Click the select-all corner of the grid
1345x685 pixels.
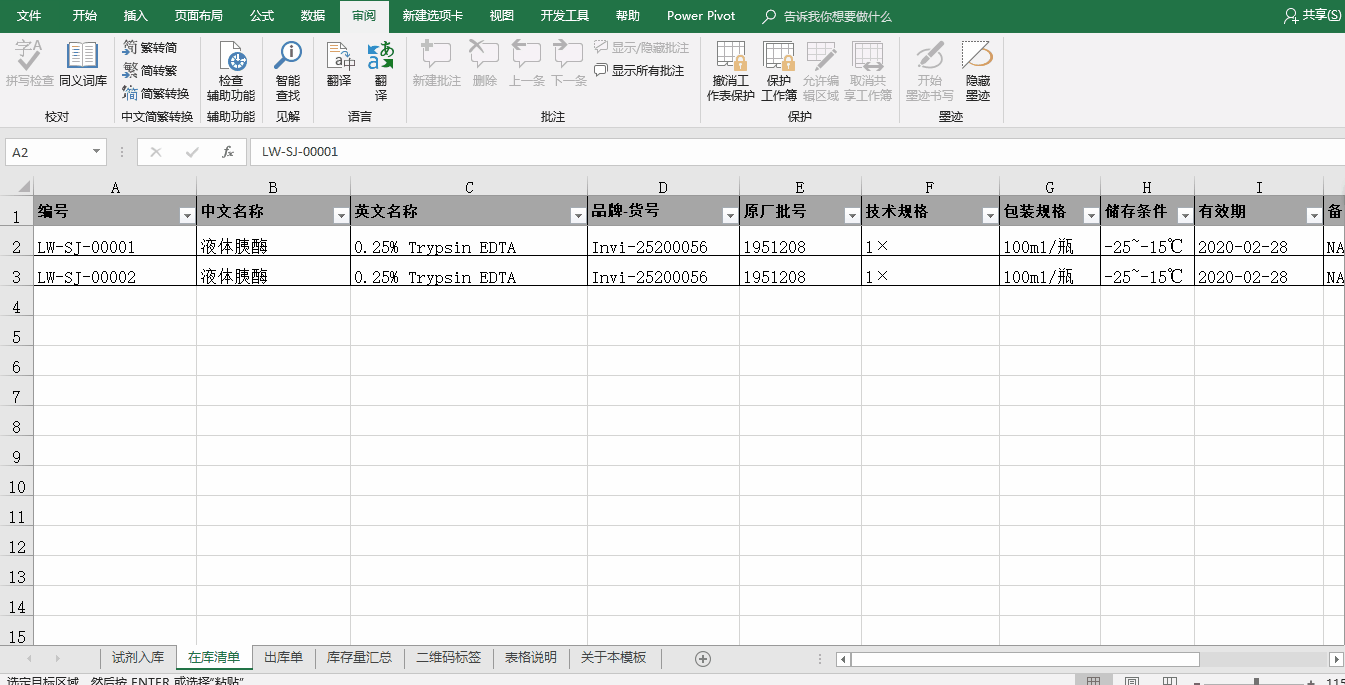(x=17, y=187)
